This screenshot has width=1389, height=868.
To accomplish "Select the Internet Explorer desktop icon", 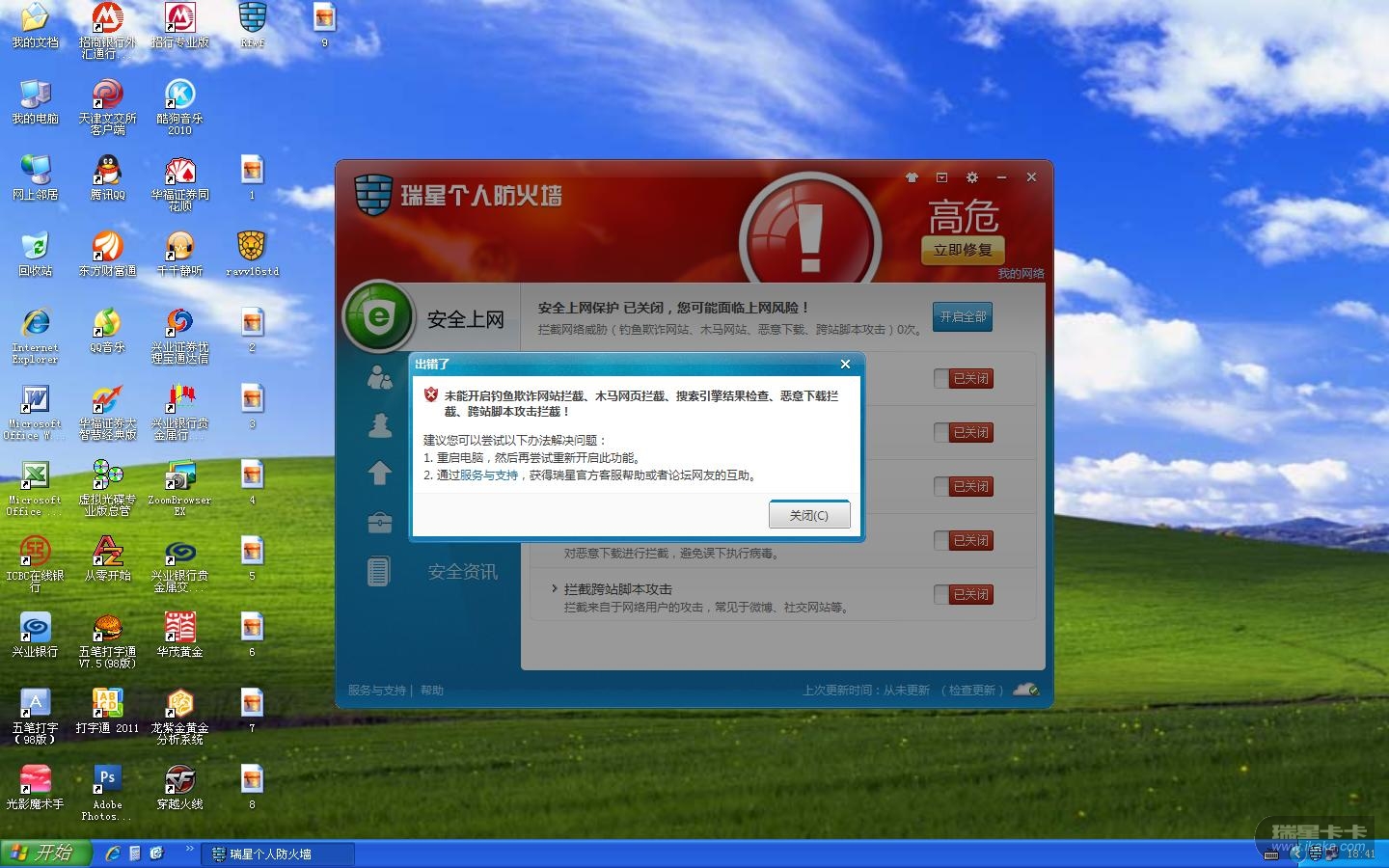I will pos(35,336).
